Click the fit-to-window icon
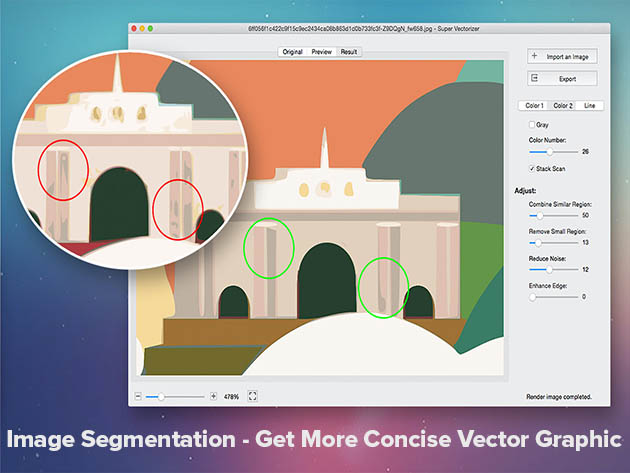630x473 pixels. (x=252, y=396)
